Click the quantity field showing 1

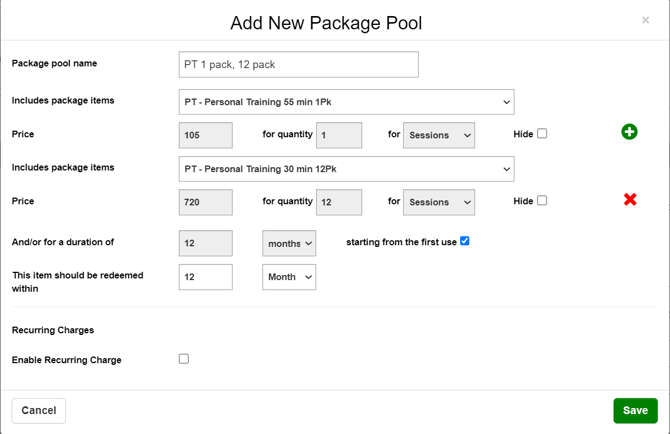coord(339,135)
